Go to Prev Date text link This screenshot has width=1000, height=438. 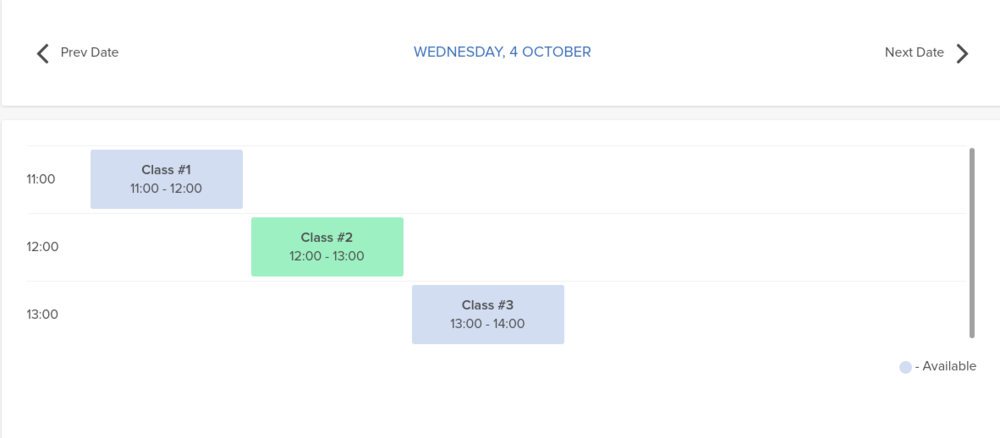pos(89,52)
